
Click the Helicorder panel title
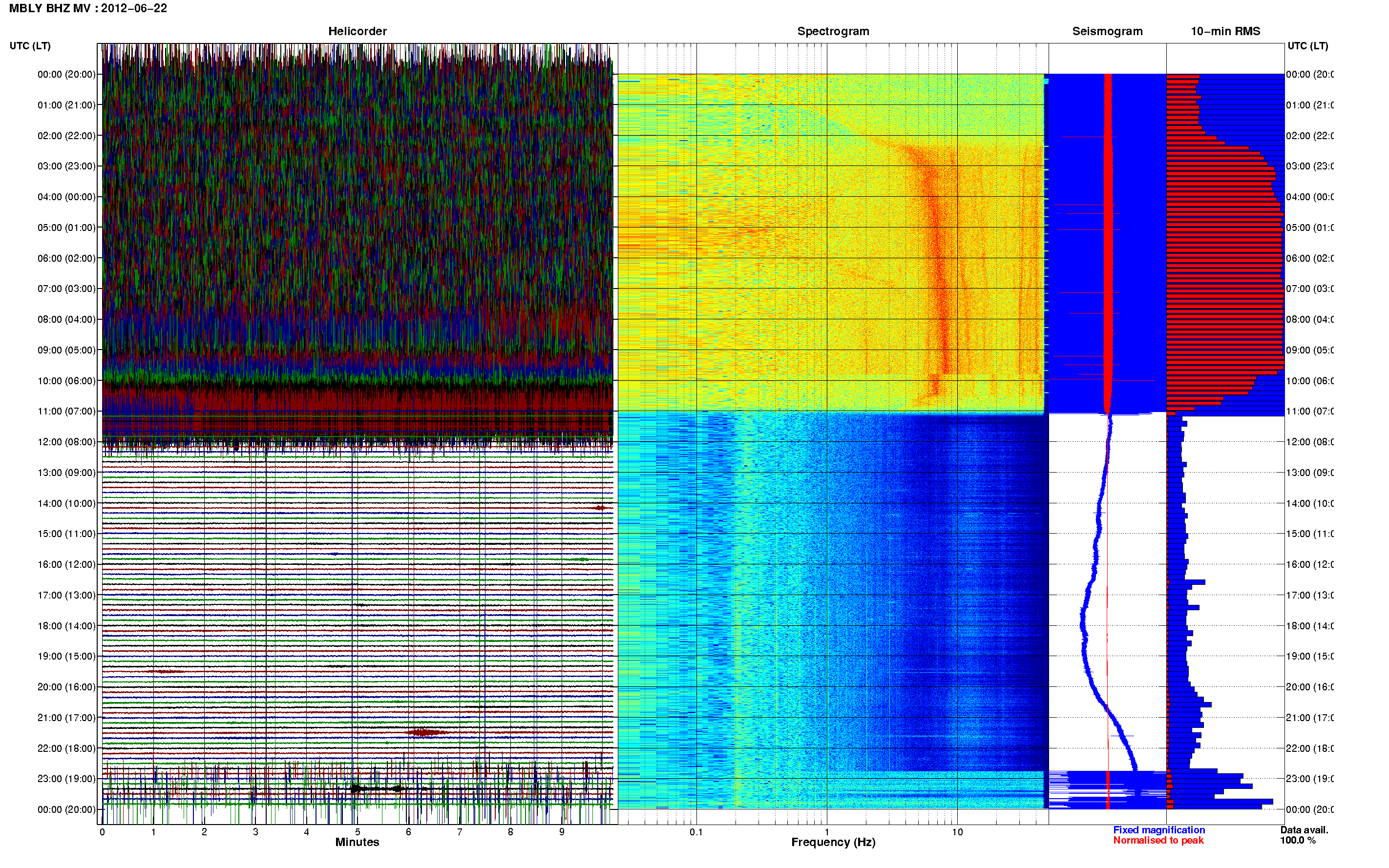(357, 31)
